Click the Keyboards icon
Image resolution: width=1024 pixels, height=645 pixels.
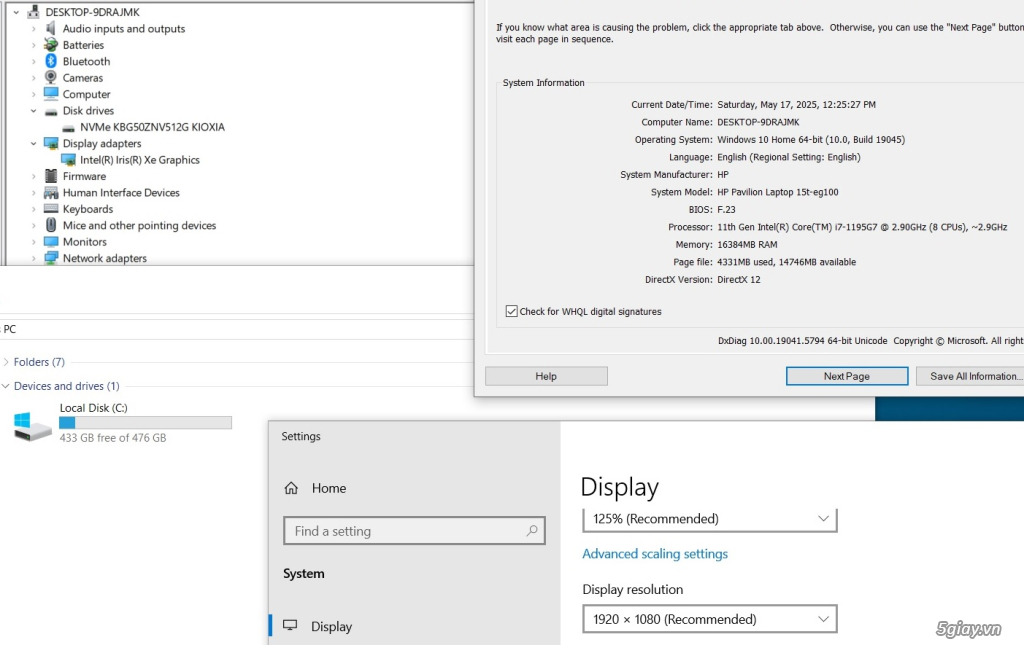(51, 208)
